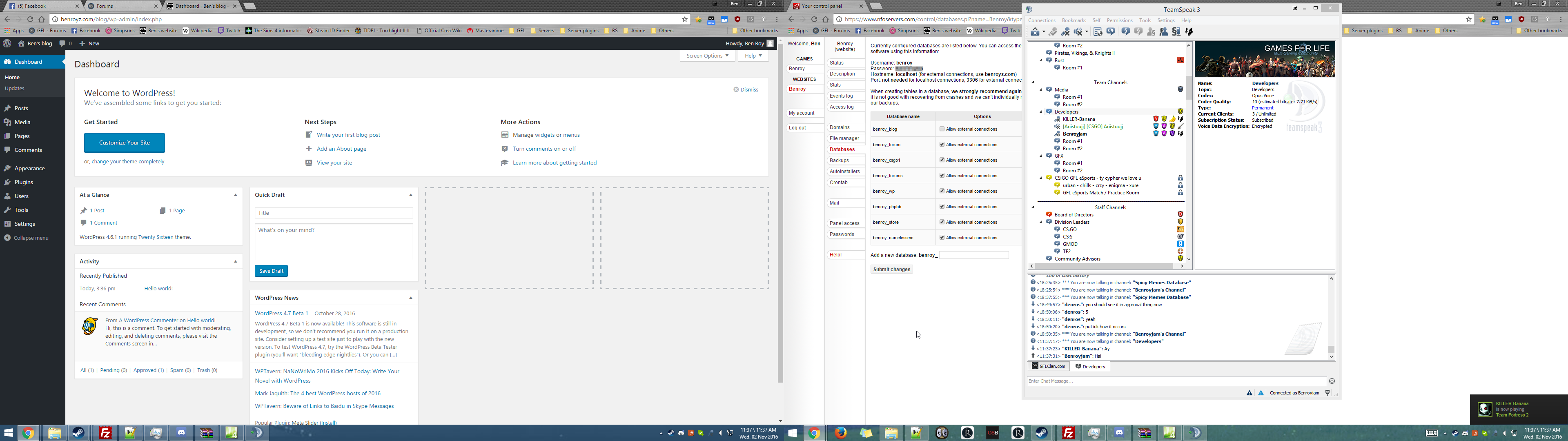This screenshot has width=1568, height=441.
Task: Open Plugins in WordPress sidebar
Action: click(24, 182)
